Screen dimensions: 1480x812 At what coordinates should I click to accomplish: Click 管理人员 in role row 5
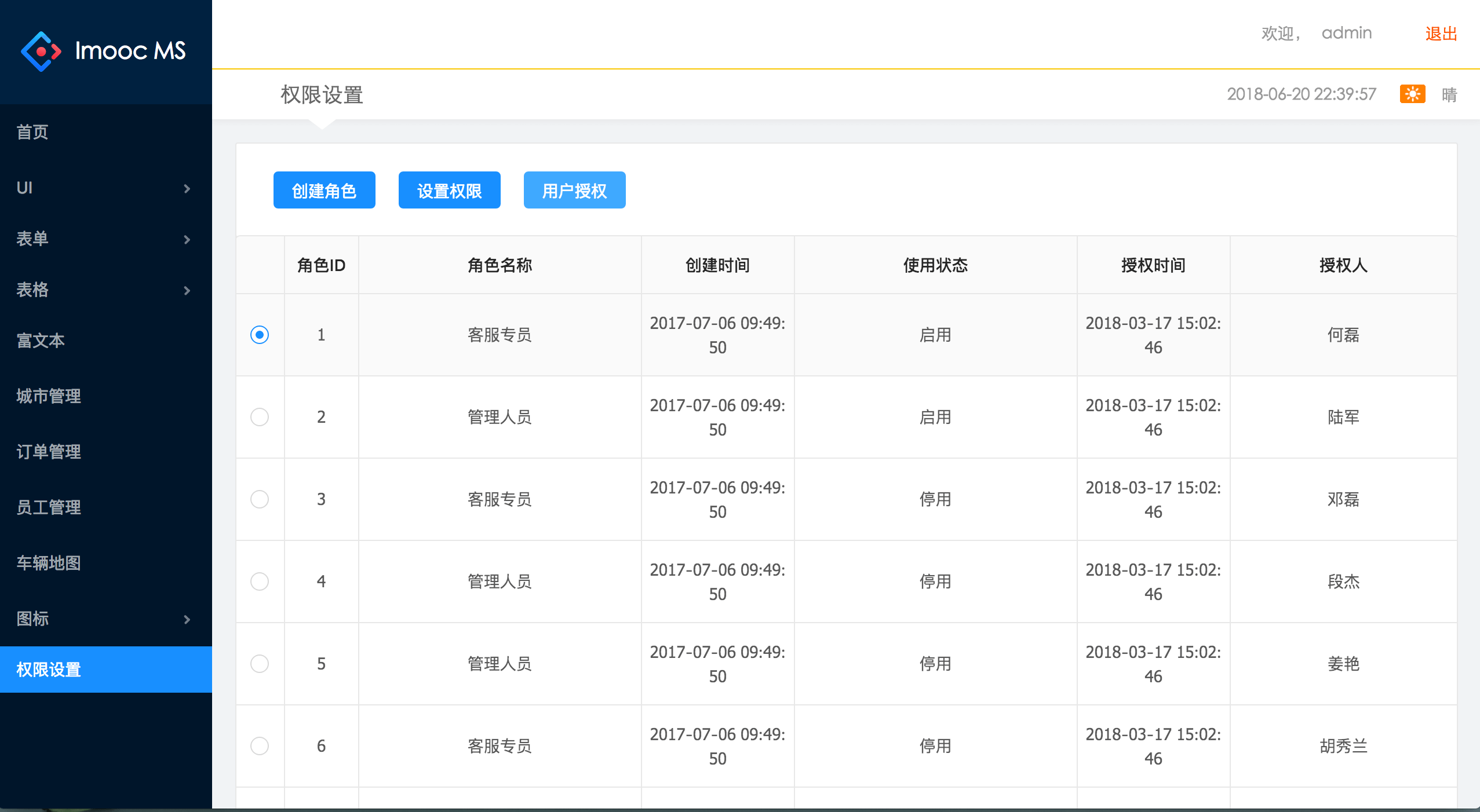coord(500,664)
